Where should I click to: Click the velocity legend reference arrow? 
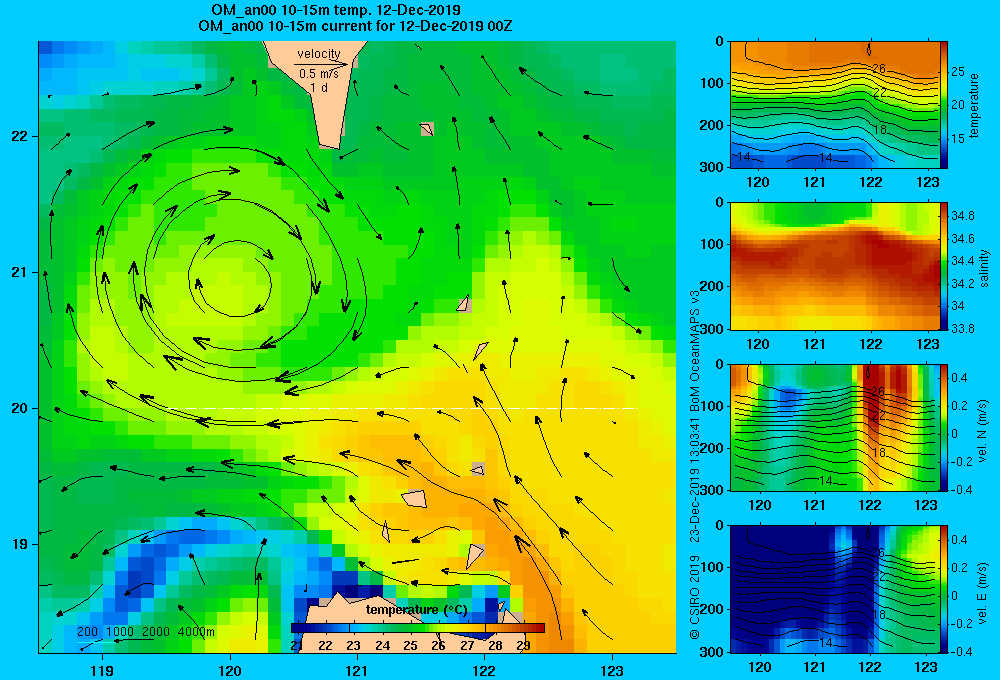[321, 64]
